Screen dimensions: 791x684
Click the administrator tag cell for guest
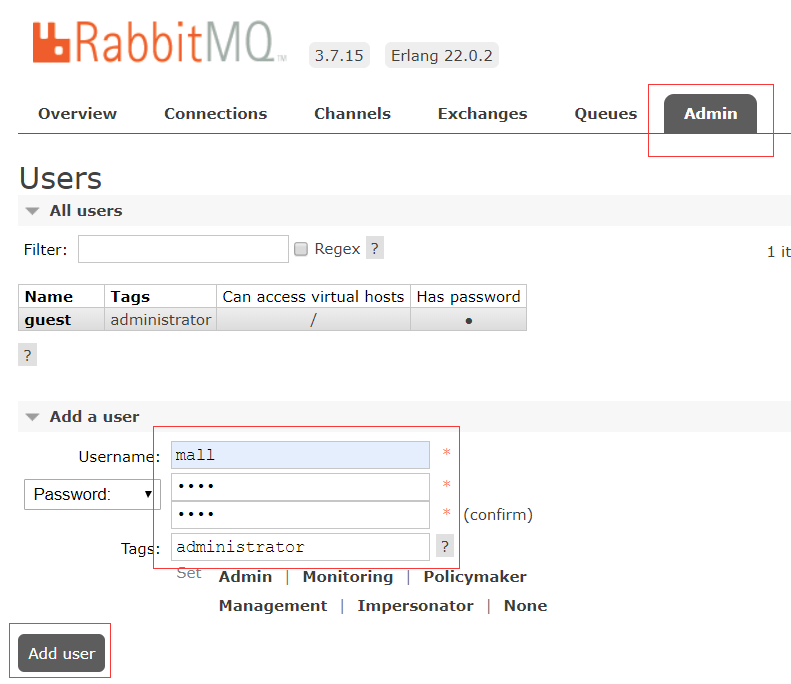(x=160, y=320)
